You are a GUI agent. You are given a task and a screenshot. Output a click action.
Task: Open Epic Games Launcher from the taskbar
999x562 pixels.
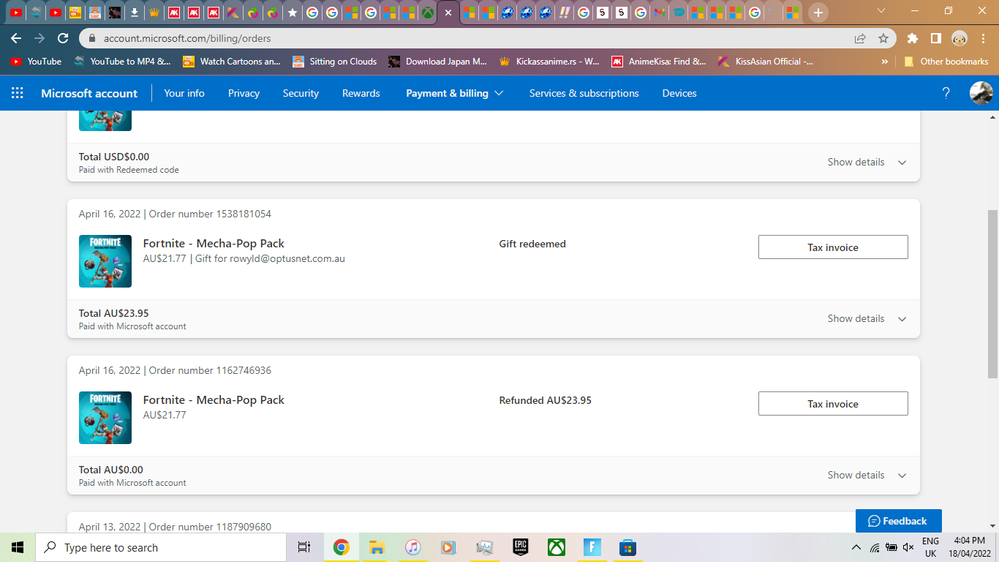coord(521,547)
